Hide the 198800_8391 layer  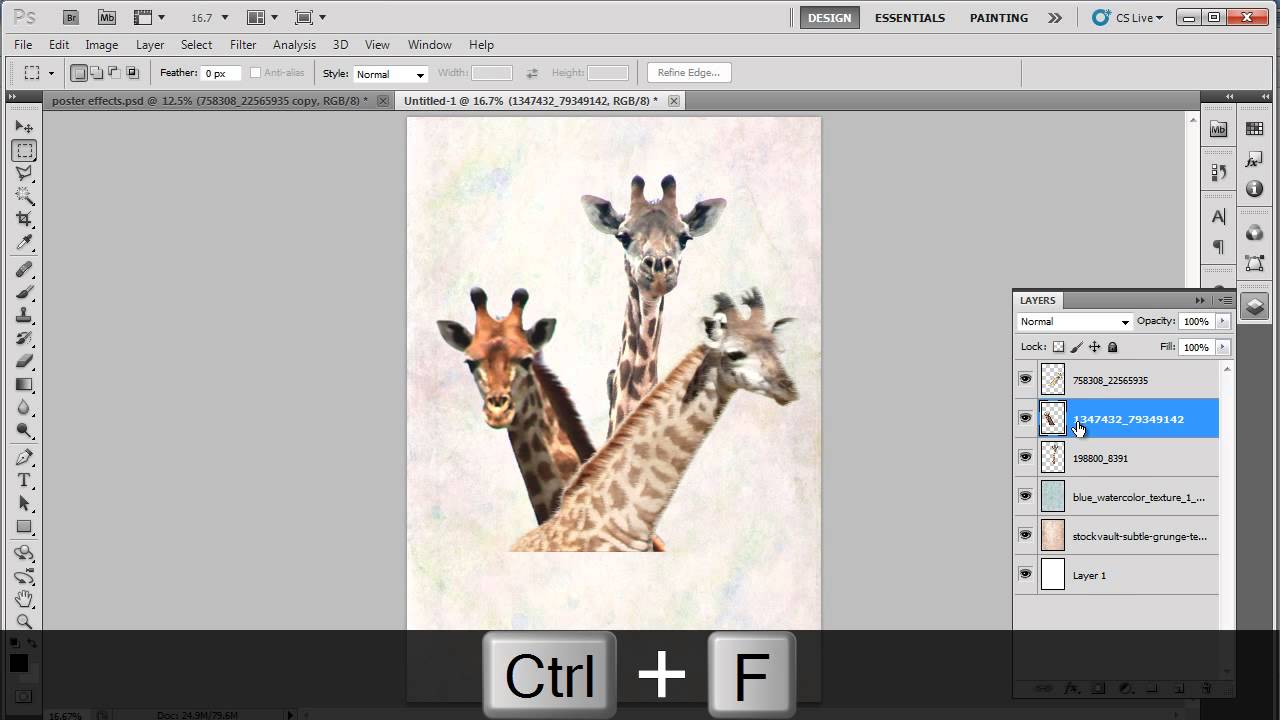[1025, 457]
